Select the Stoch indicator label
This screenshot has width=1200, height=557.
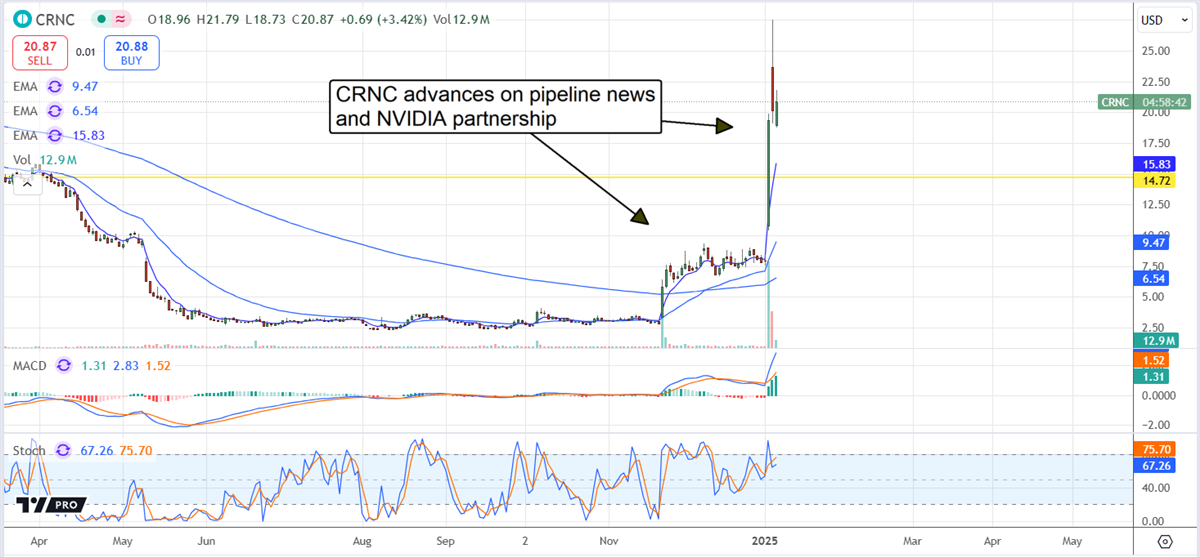(27, 450)
